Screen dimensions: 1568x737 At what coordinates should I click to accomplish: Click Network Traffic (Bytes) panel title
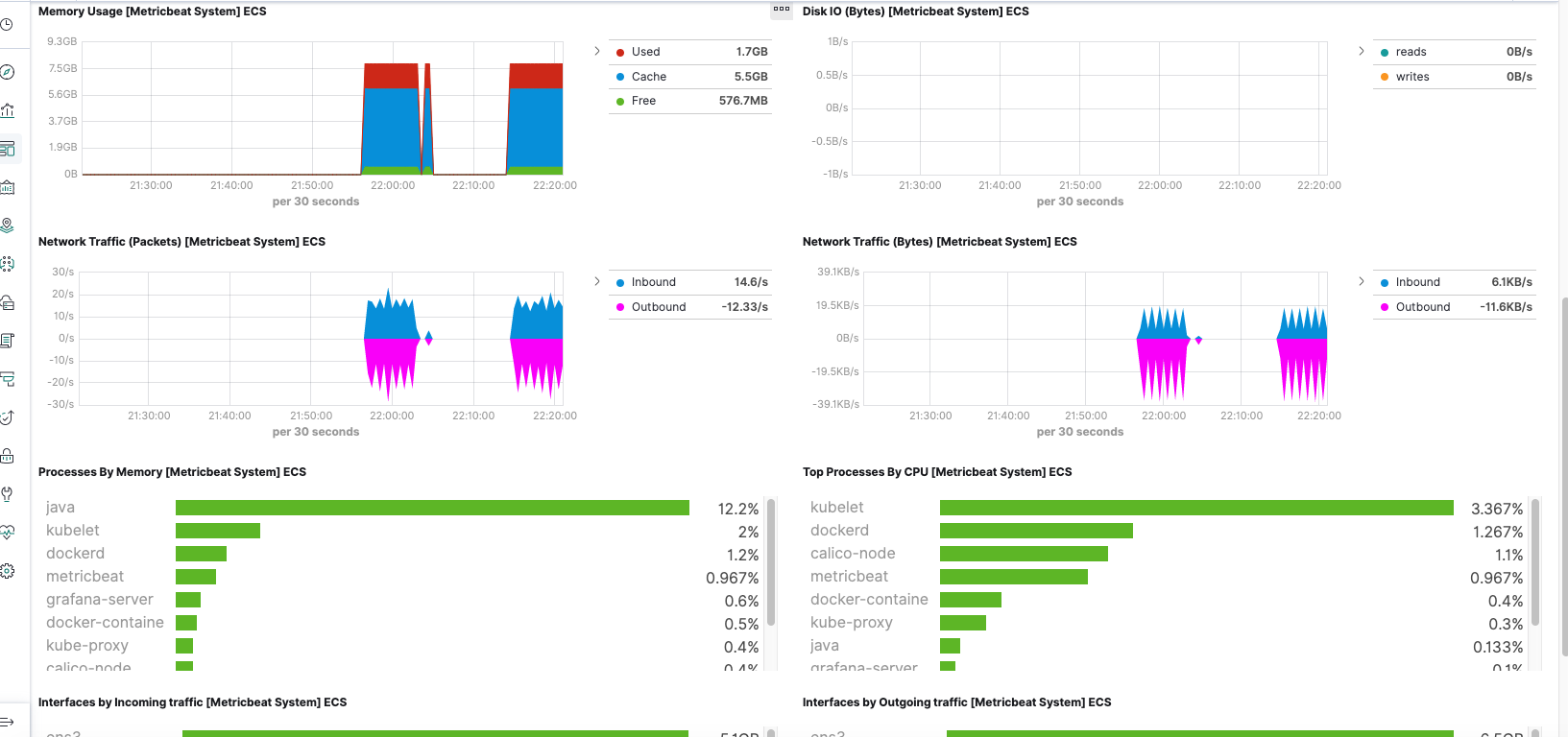point(939,242)
